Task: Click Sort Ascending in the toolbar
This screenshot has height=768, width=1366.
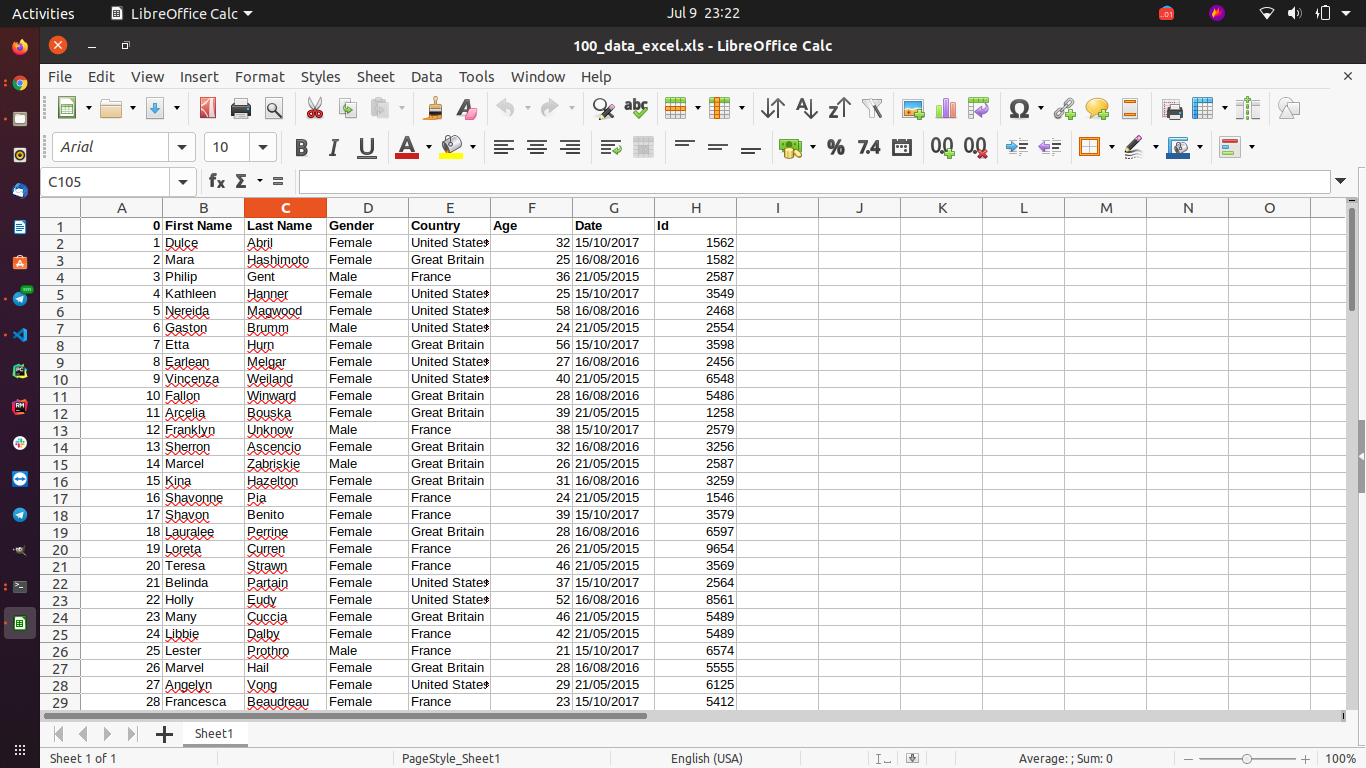Action: click(x=806, y=108)
